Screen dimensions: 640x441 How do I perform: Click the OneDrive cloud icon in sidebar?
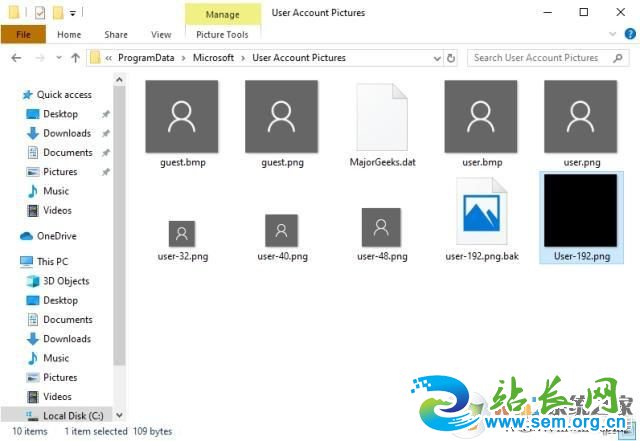click(27, 236)
